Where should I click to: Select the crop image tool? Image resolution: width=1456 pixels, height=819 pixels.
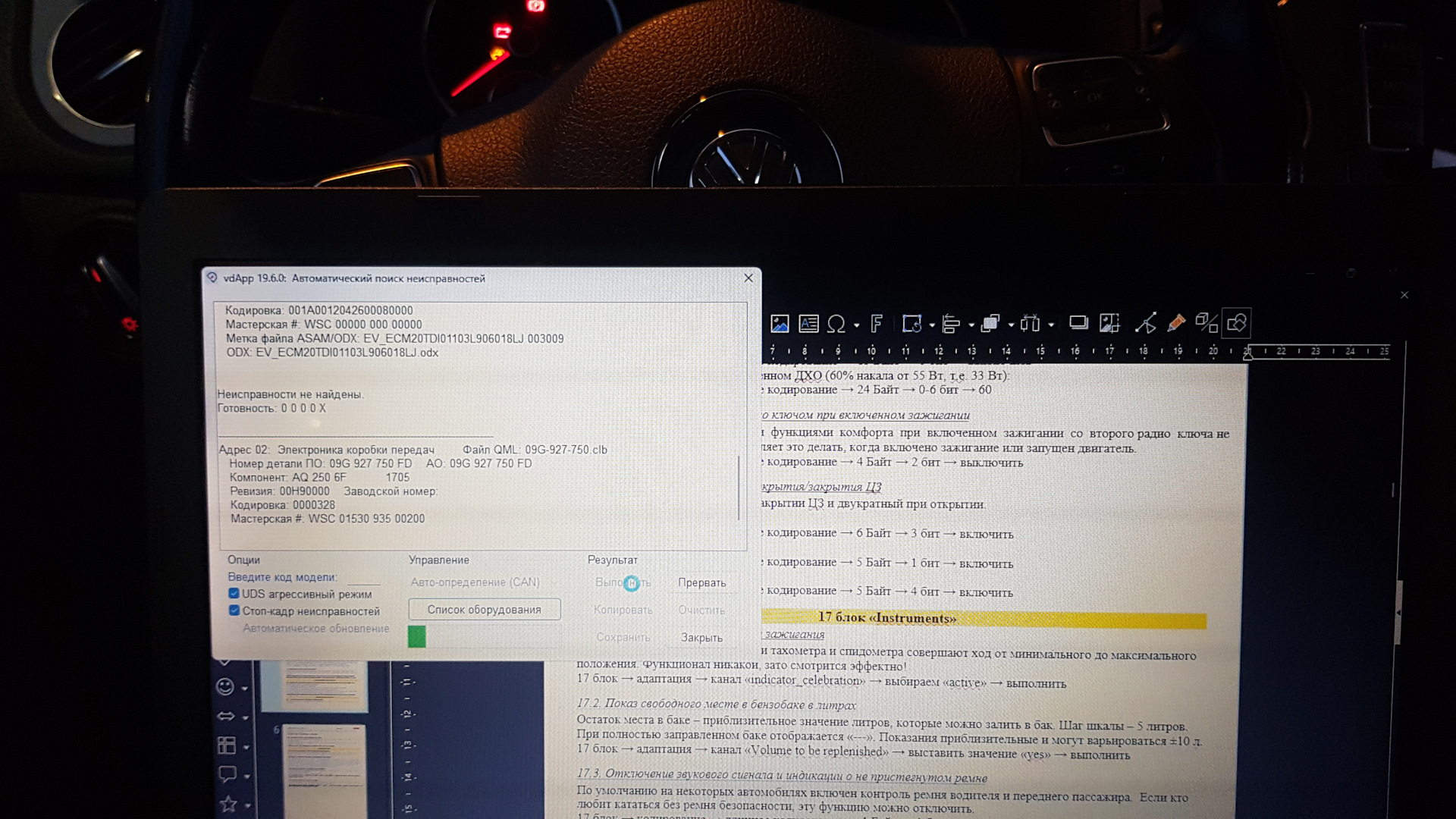click(x=1109, y=324)
